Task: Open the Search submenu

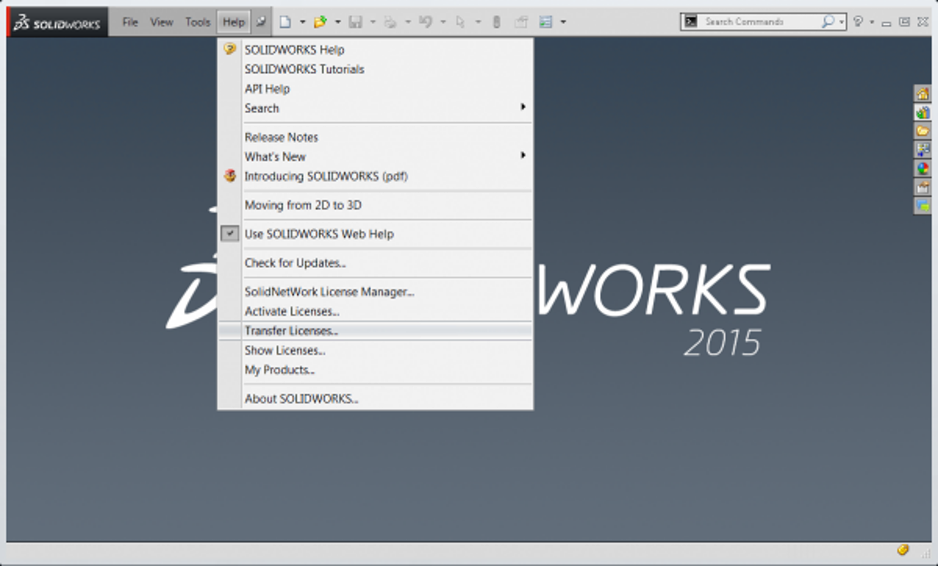Action: click(x=375, y=108)
